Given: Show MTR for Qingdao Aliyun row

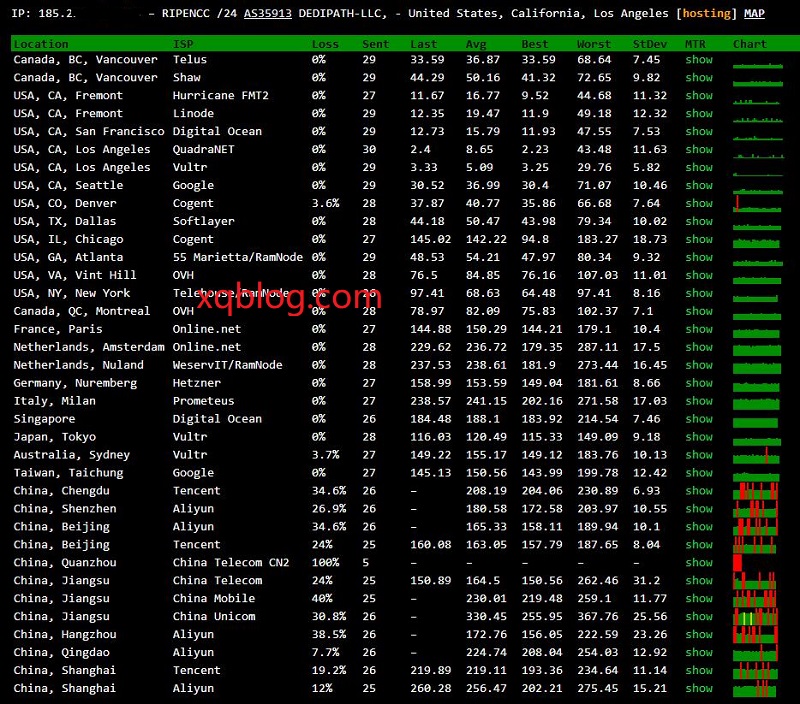Looking at the screenshot, I should tap(698, 652).
